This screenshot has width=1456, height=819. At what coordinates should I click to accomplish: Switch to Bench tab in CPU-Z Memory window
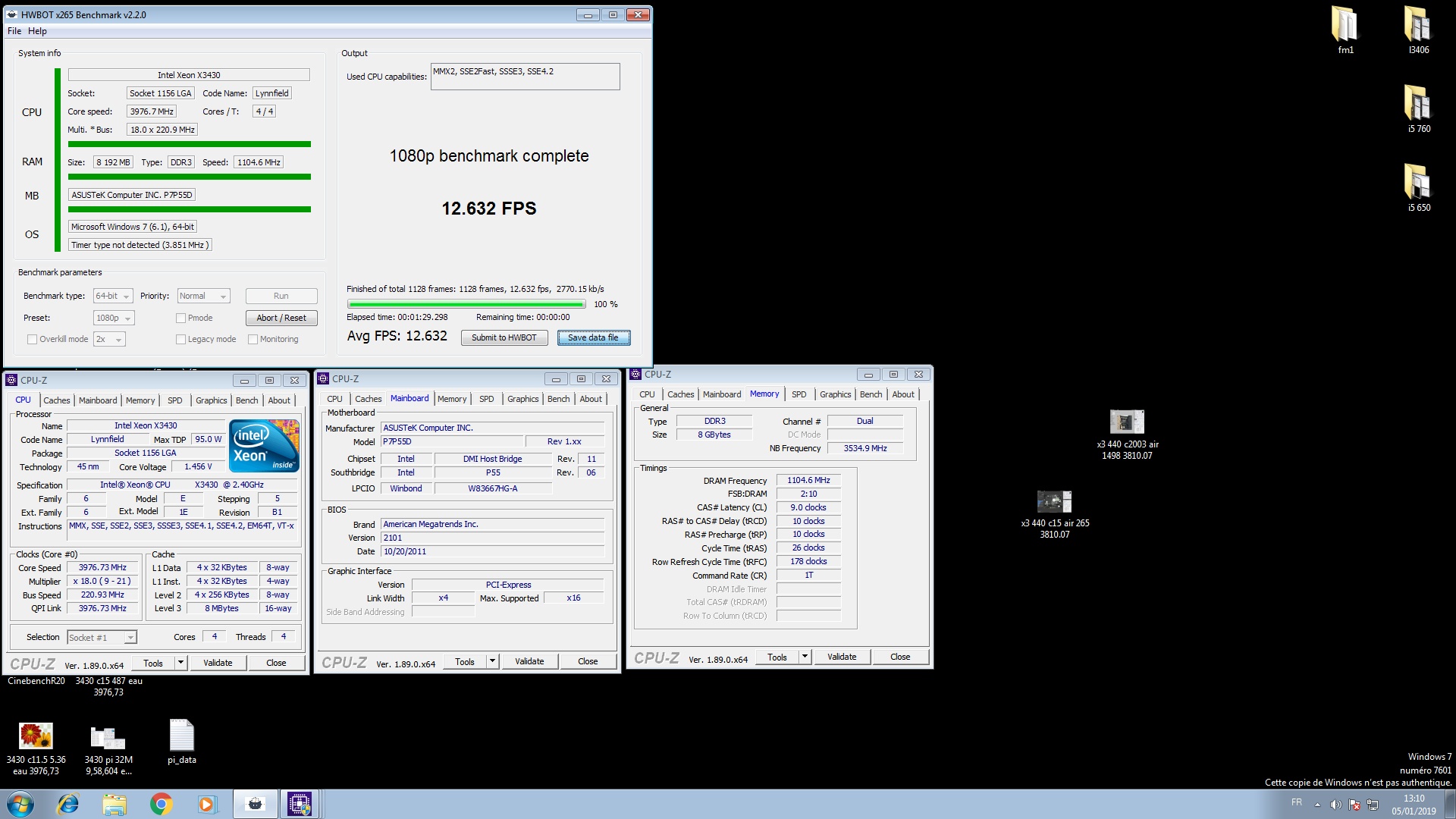point(871,394)
